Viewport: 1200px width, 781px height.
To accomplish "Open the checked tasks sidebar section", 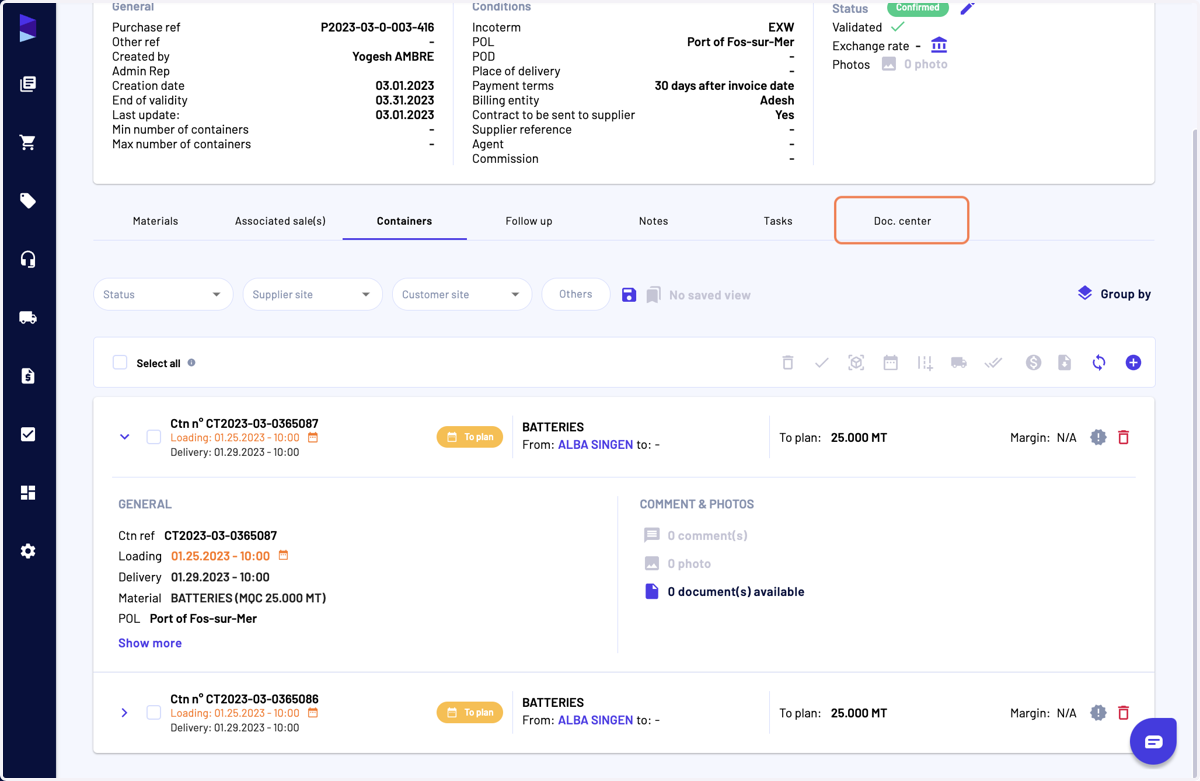I will point(28,434).
